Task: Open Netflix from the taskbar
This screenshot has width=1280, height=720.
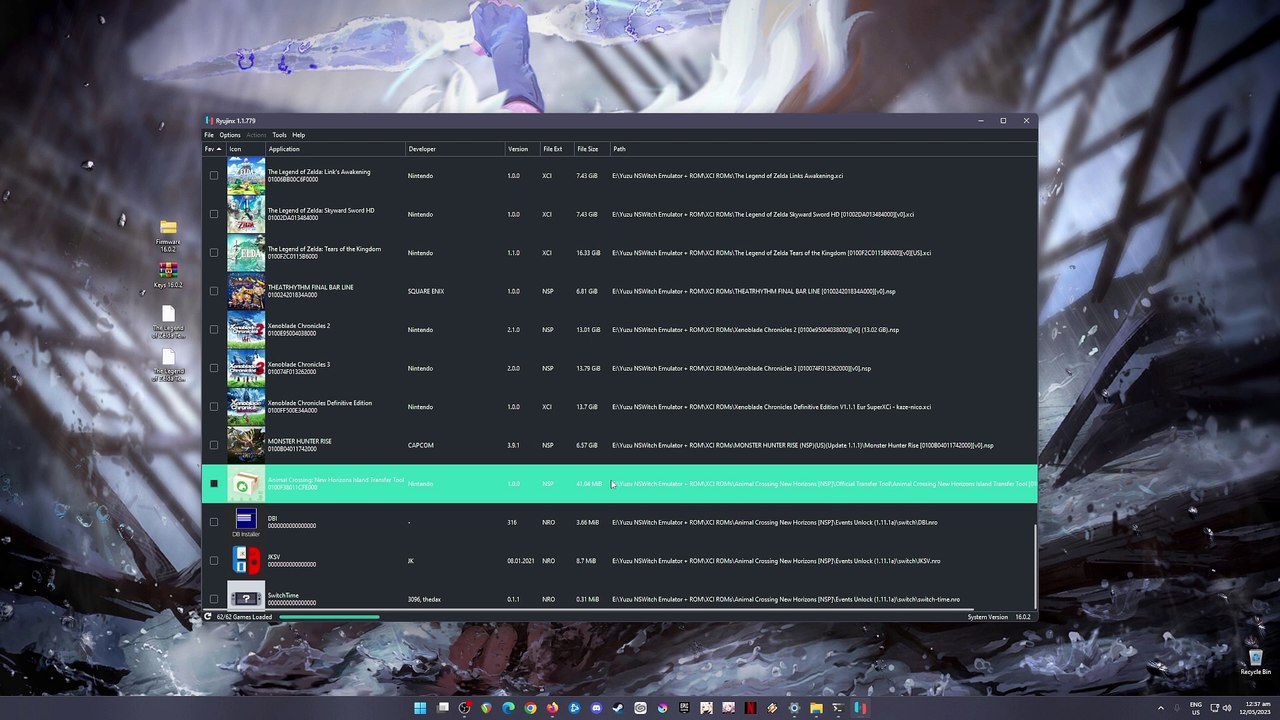Action: (750, 708)
